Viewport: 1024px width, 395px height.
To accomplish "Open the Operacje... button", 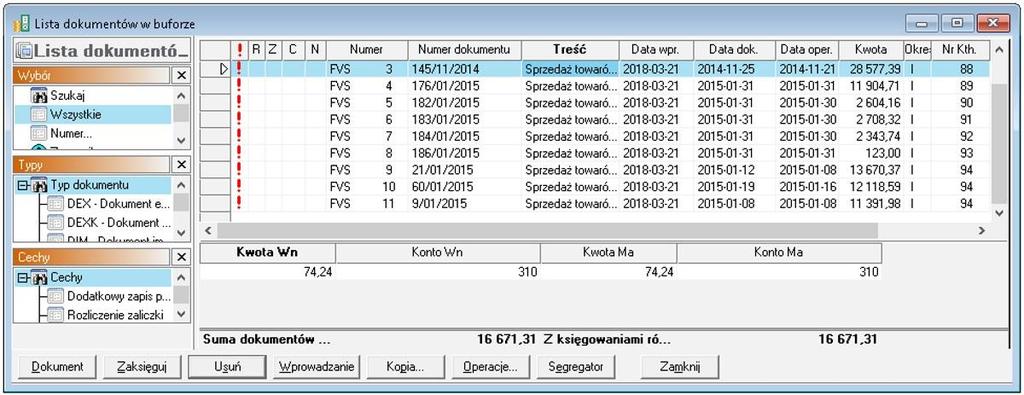I will click(x=490, y=367).
